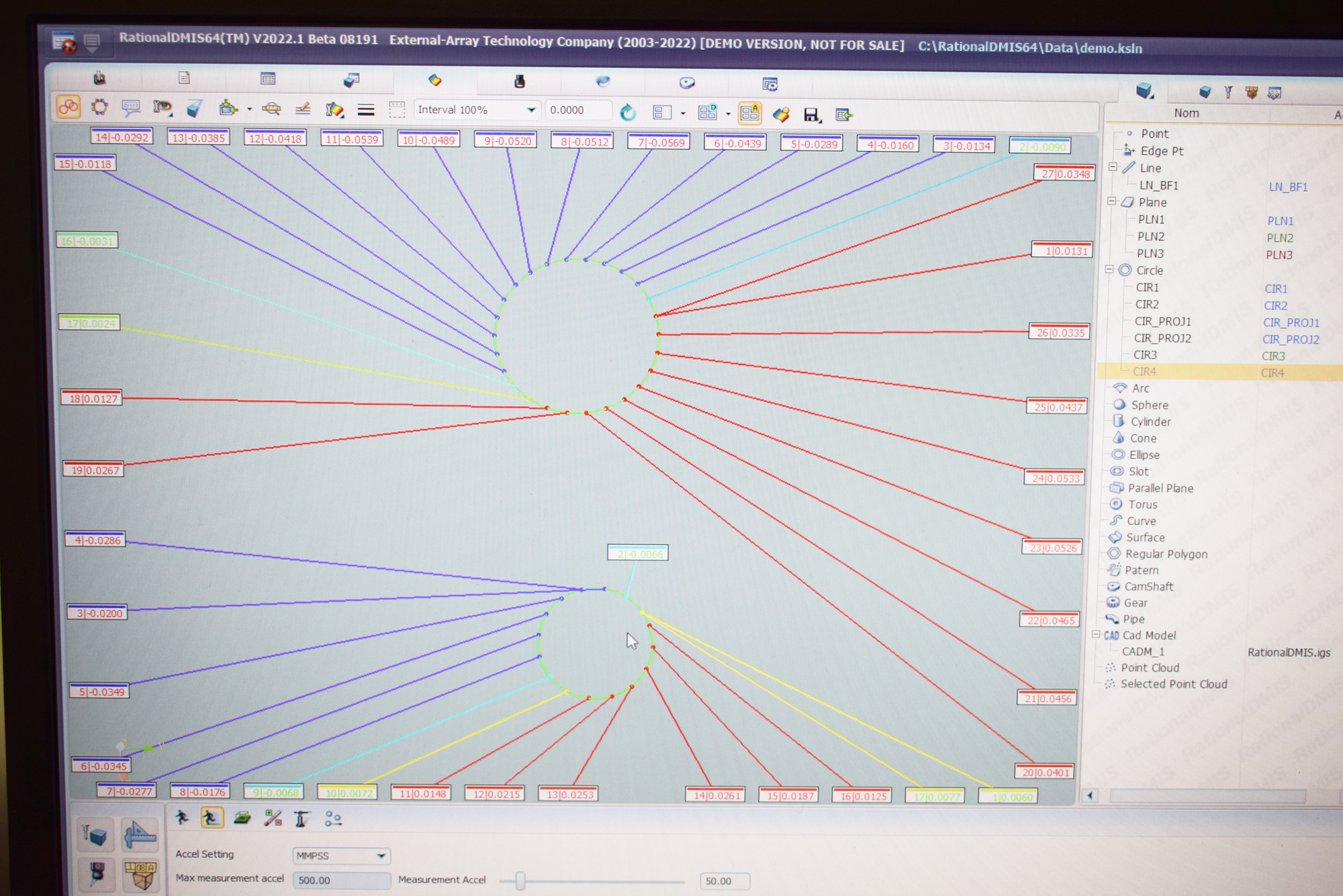This screenshot has height=896, width=1343.
Task: Collapse the Circle tree node
Action: [1109, 270]
